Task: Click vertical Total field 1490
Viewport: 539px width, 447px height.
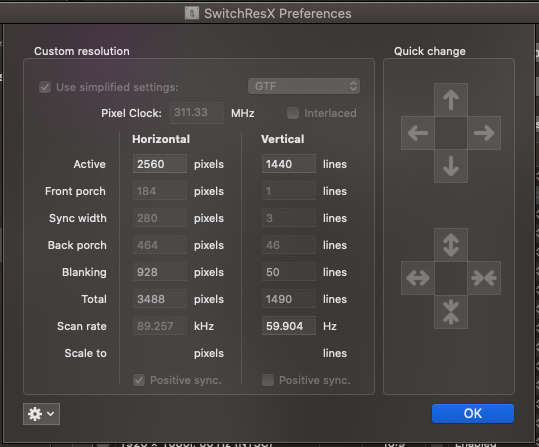Action: [x=289, y=299]
